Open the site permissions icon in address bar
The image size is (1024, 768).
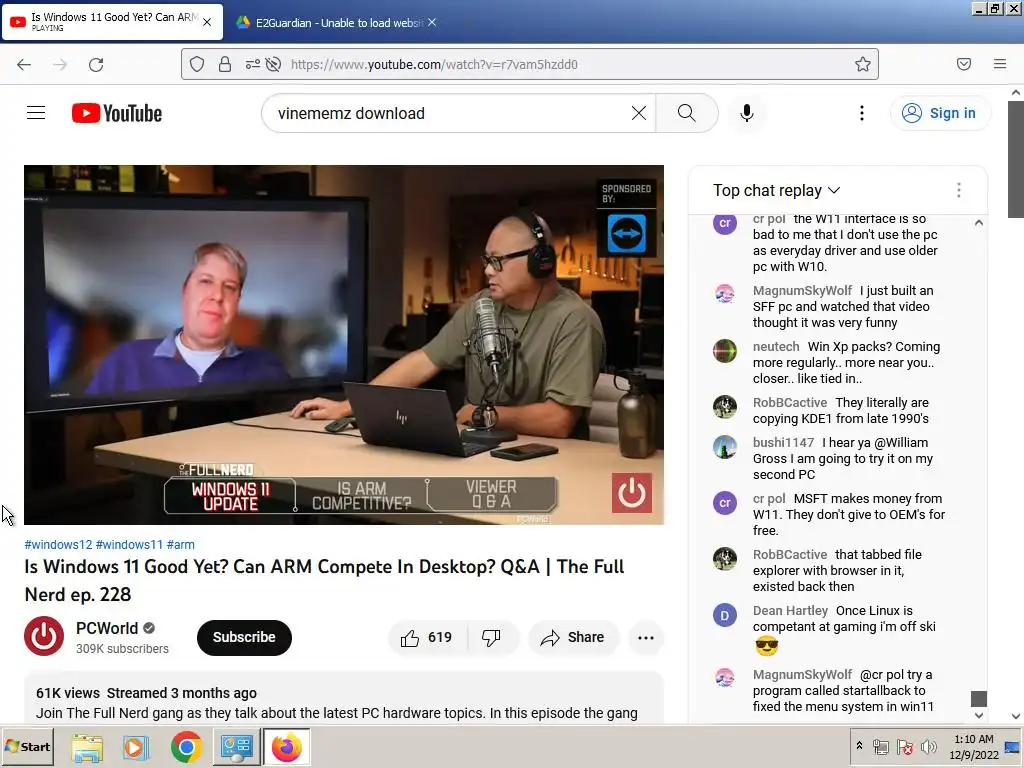pyautogui.click(x=252, y=64)
